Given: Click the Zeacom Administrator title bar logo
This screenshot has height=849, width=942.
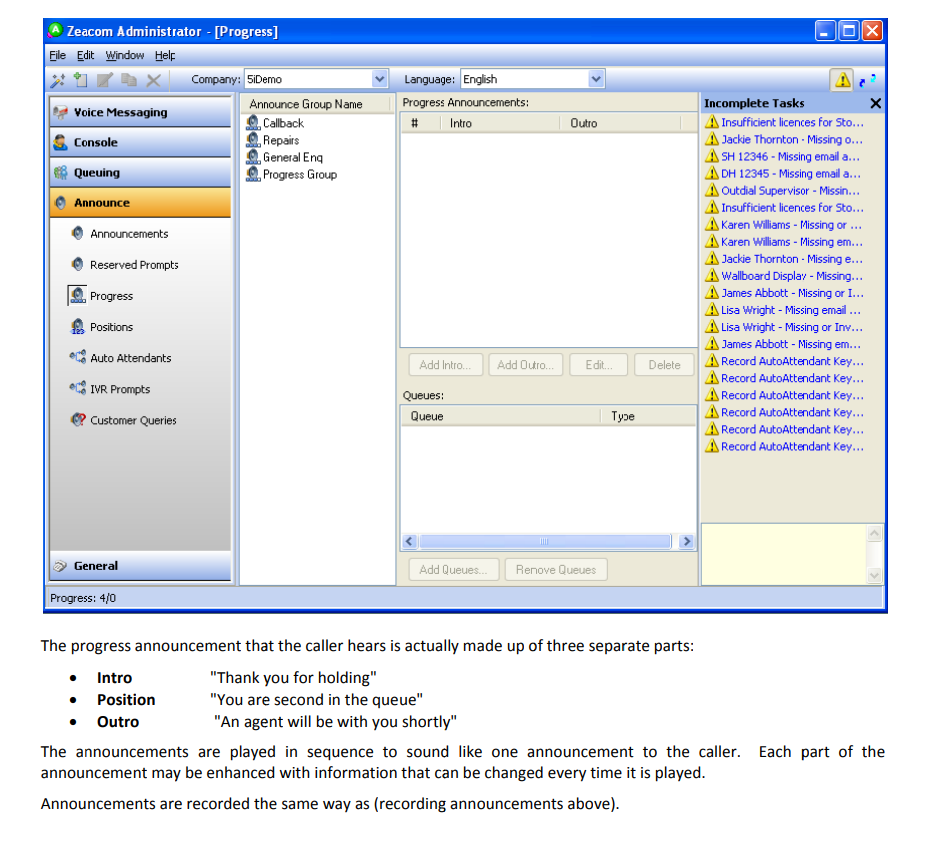Looking at the screenshot, I should tap(56, 30).
